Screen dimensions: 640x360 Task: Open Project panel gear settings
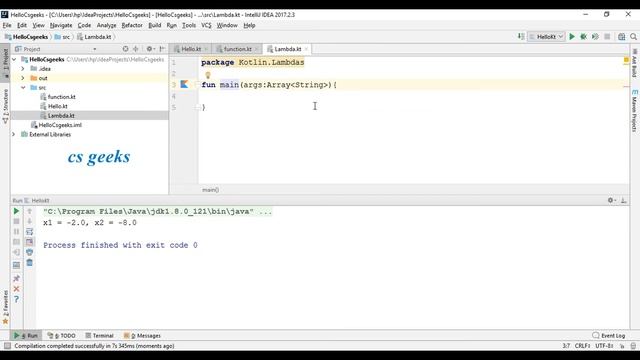click(150, 49)
